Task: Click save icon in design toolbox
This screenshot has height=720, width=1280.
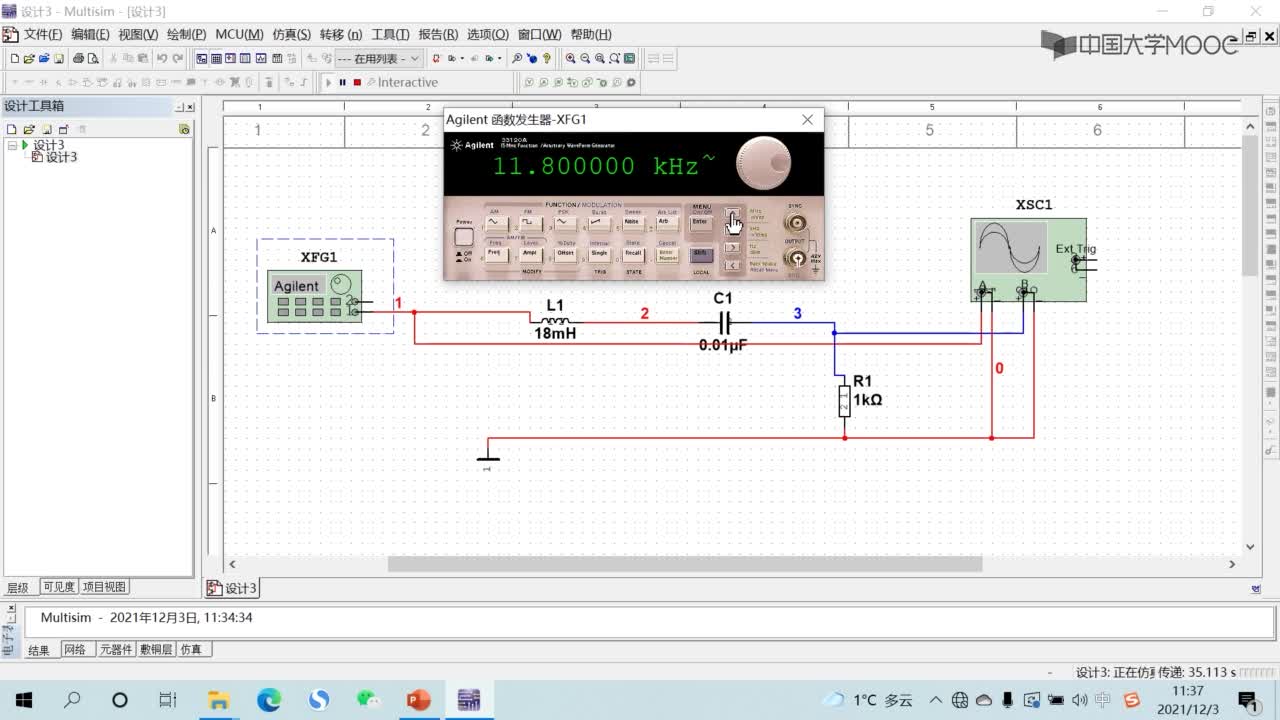Action: pyautogui.click(x=46, y=129)
